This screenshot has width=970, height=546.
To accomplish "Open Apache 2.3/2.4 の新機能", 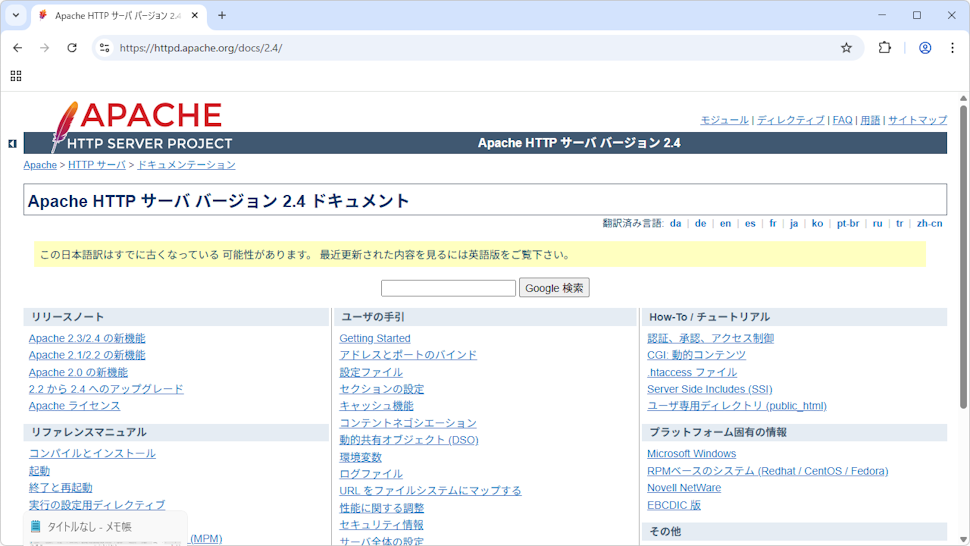I will (x=87, y=338).
